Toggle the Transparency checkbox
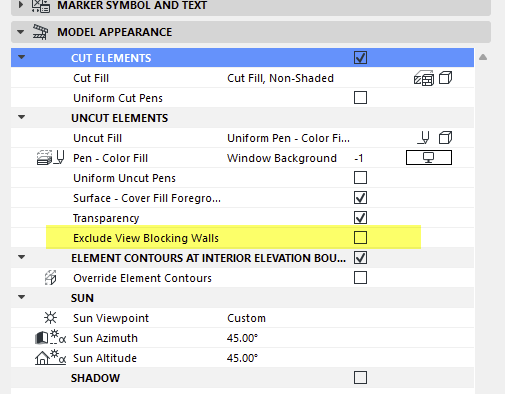505x394 pixels. coord(360,218)
